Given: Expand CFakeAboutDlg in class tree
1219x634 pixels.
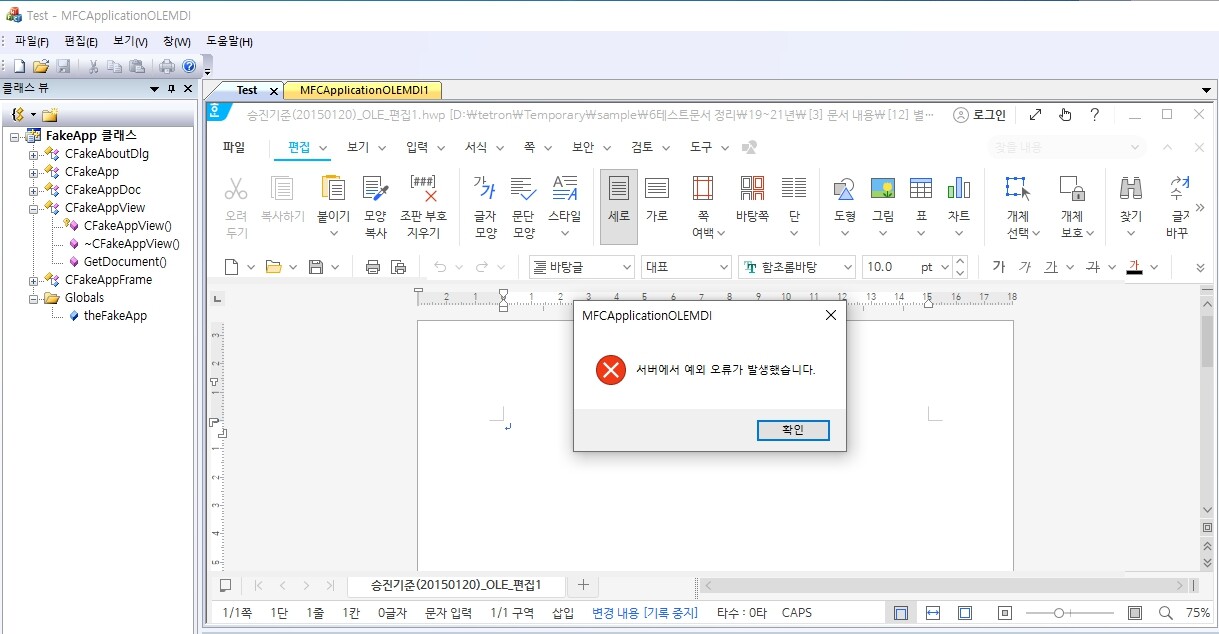Looking at the screenshot, I should point(34,154).
